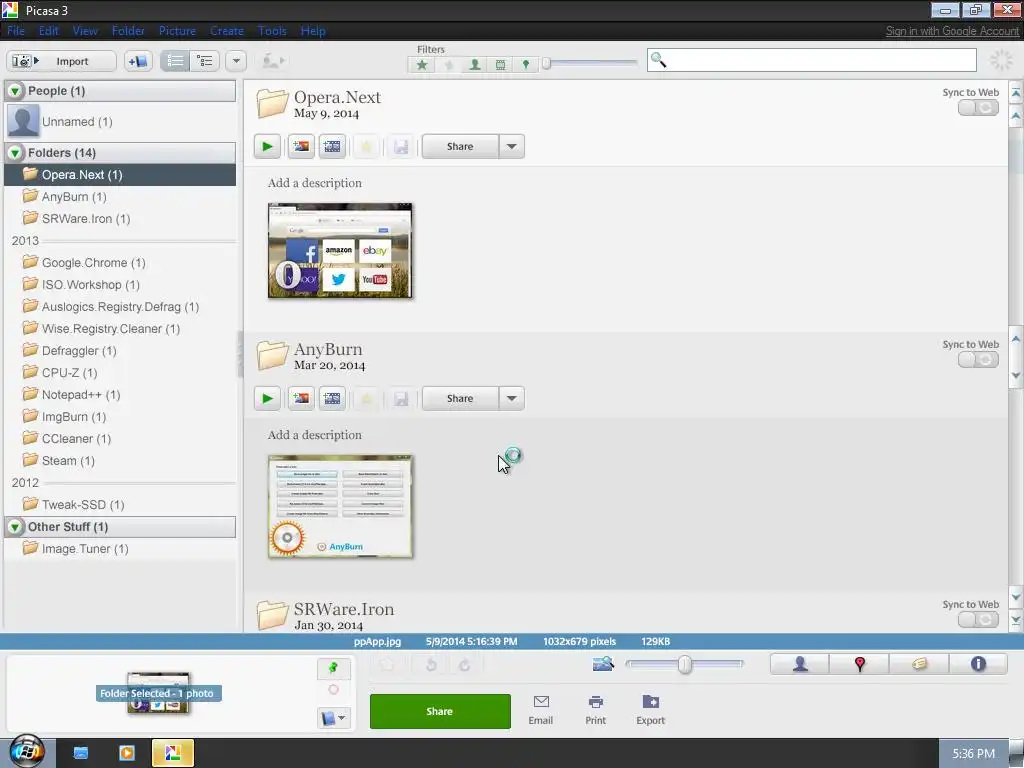The width and height of the screenshot is (1024, 768).
Task: Click the search input field
Action: [812, 60]
